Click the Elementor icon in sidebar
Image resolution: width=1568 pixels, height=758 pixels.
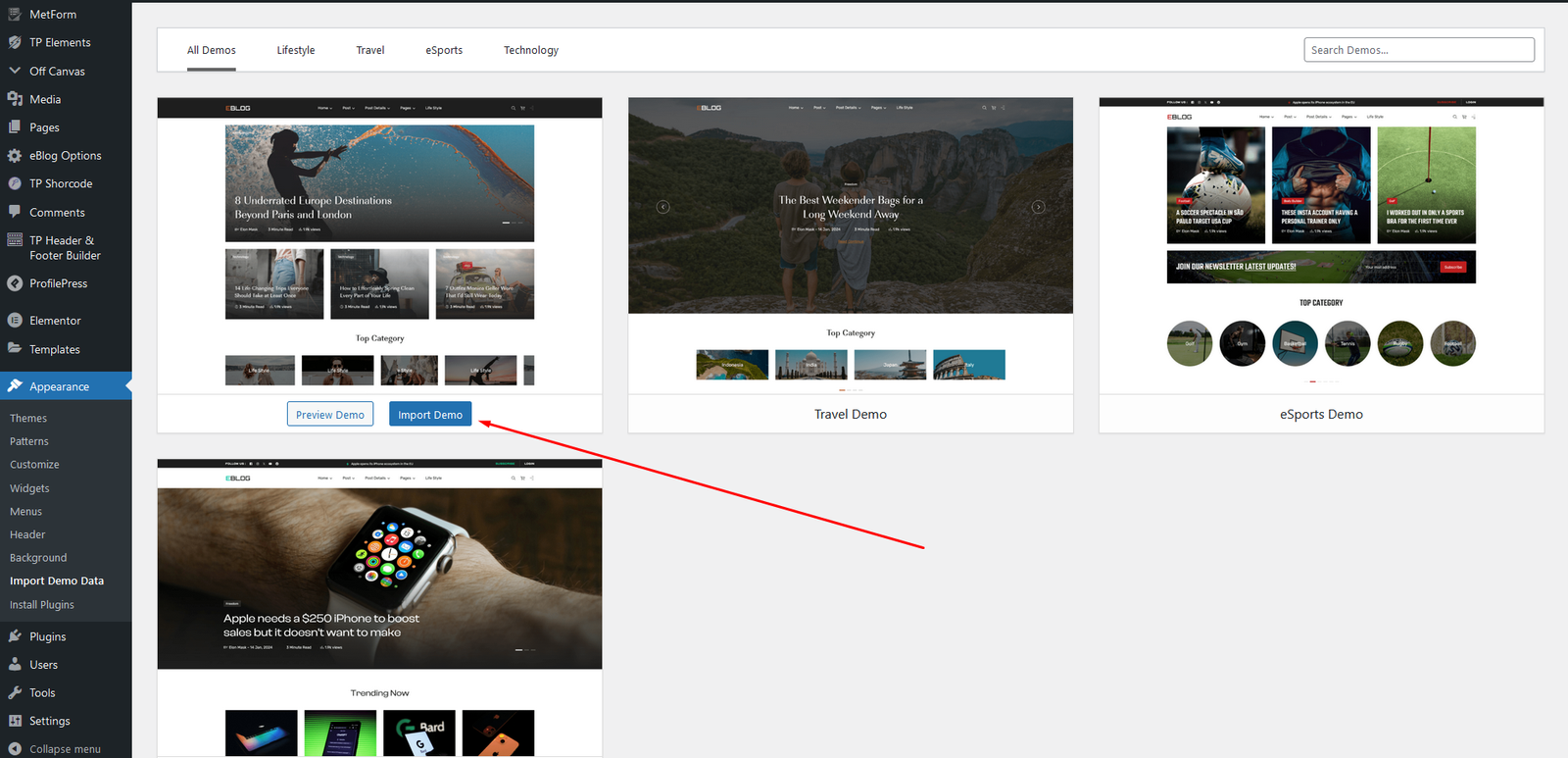(x=15, y=321)
